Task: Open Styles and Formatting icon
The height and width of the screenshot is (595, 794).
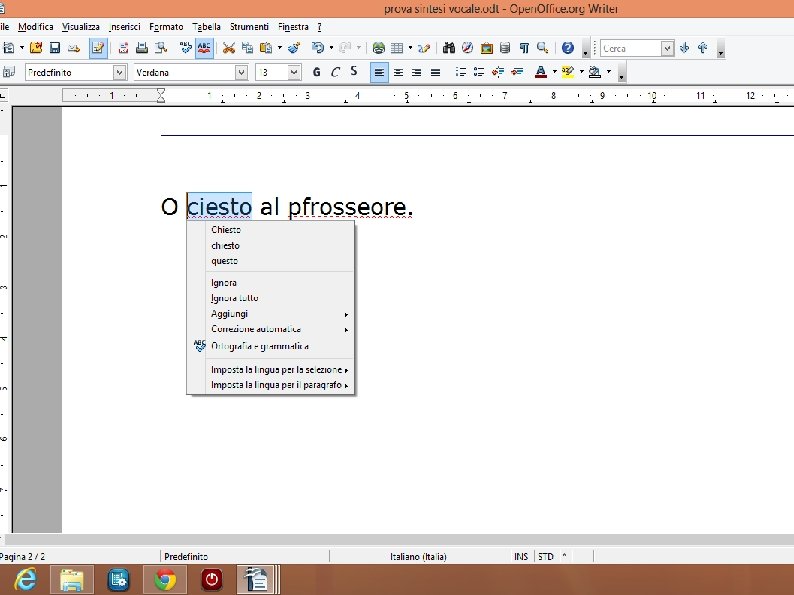Action: pos(8,72)
